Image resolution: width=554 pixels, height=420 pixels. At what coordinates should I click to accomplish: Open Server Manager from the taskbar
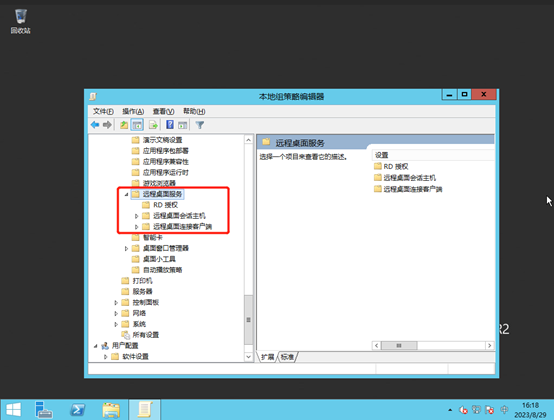(x=43, y=410)
